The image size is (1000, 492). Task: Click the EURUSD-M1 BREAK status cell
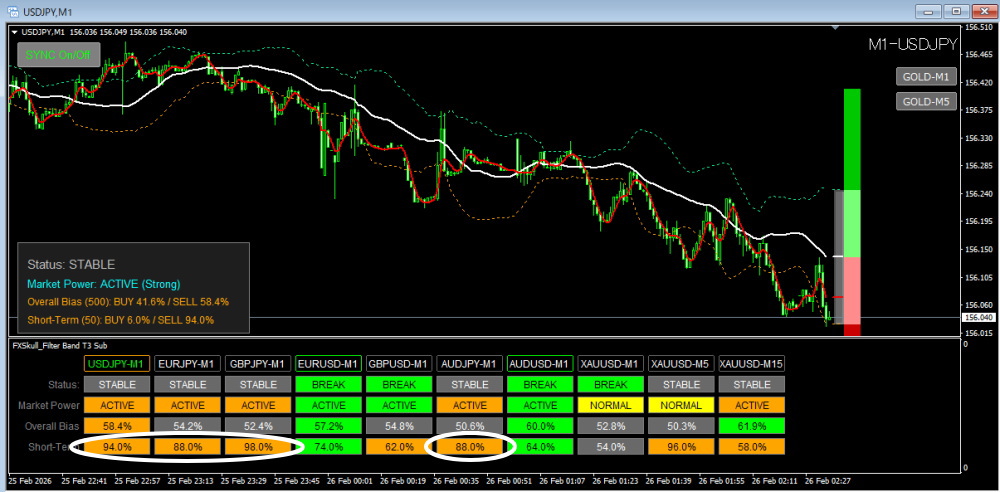(328, 384)
